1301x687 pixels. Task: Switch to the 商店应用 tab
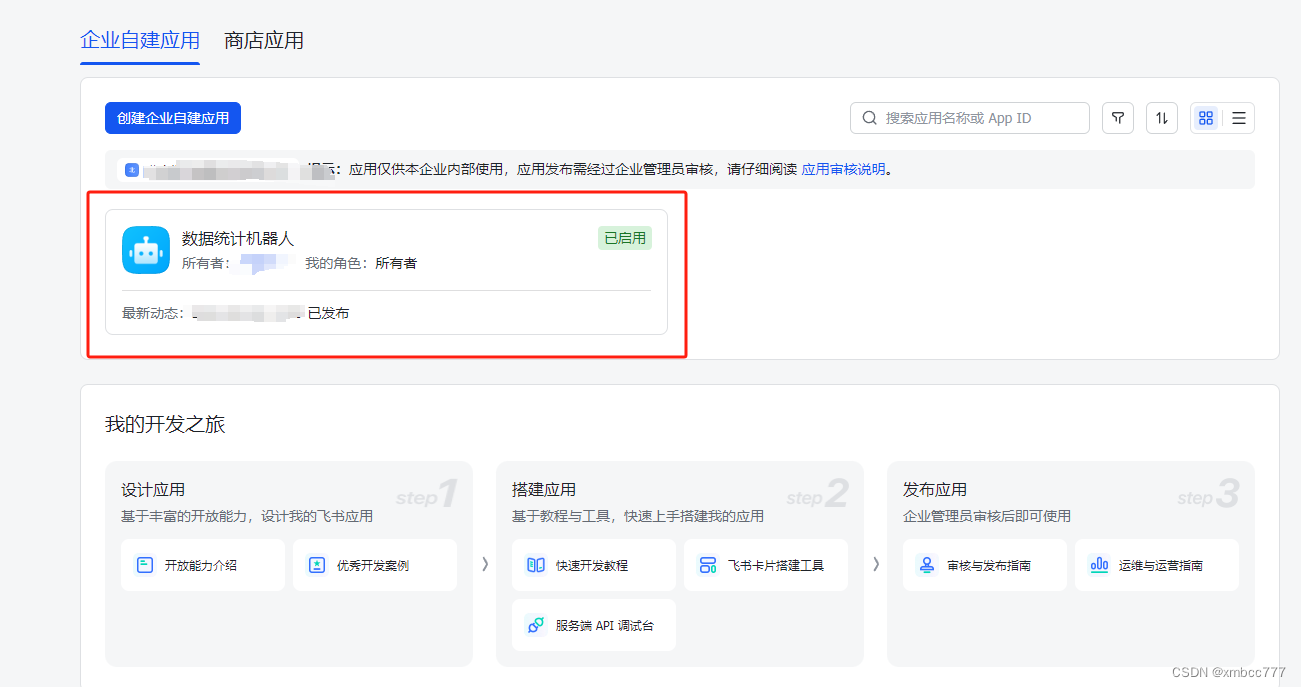click(x=263, y=41)
